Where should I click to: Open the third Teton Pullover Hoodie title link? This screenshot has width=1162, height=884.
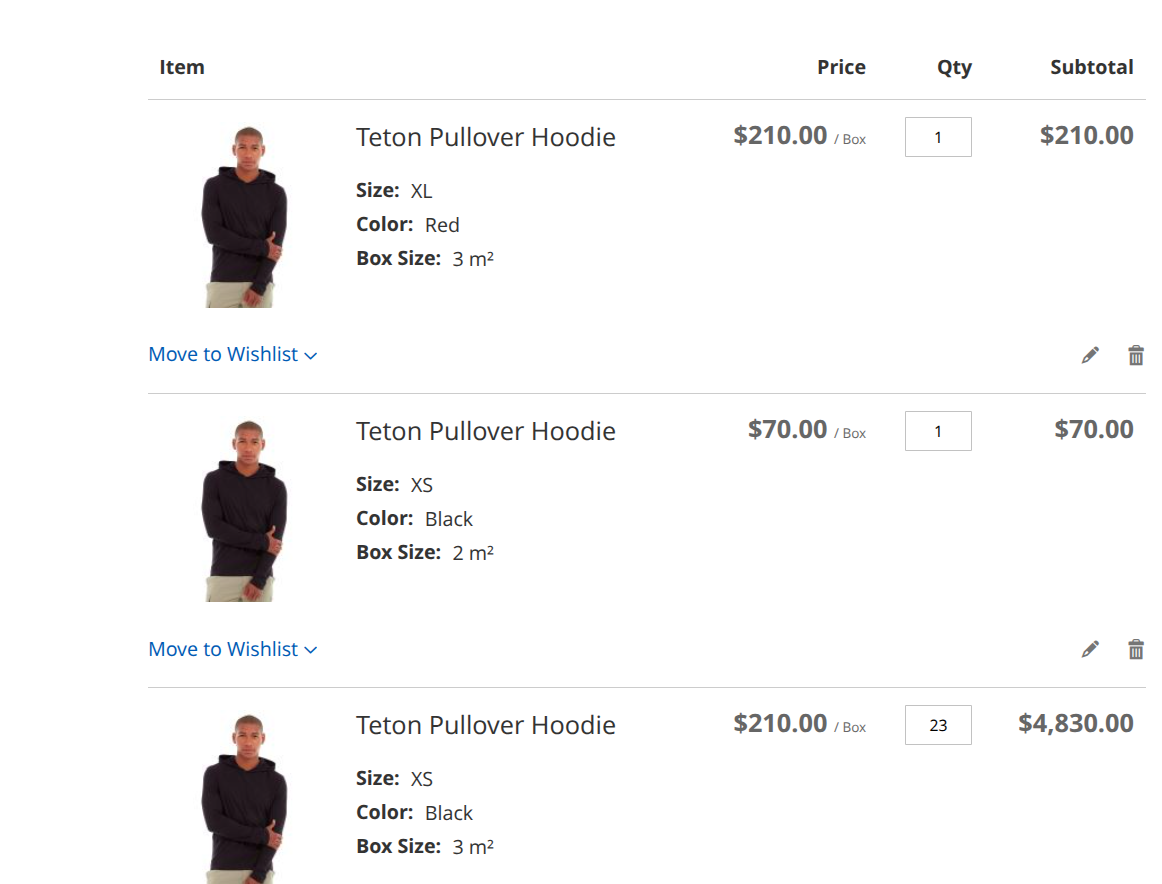coord(485,725)
